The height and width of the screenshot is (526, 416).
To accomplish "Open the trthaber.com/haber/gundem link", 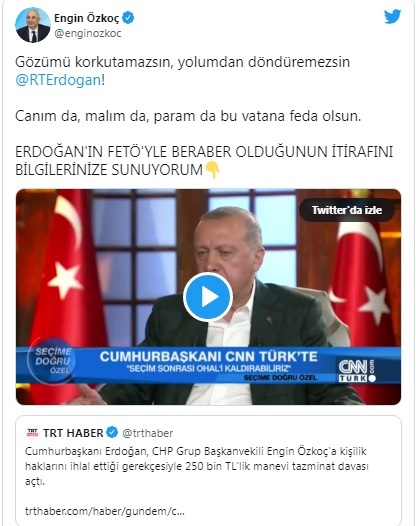I will tap(105, 511).
